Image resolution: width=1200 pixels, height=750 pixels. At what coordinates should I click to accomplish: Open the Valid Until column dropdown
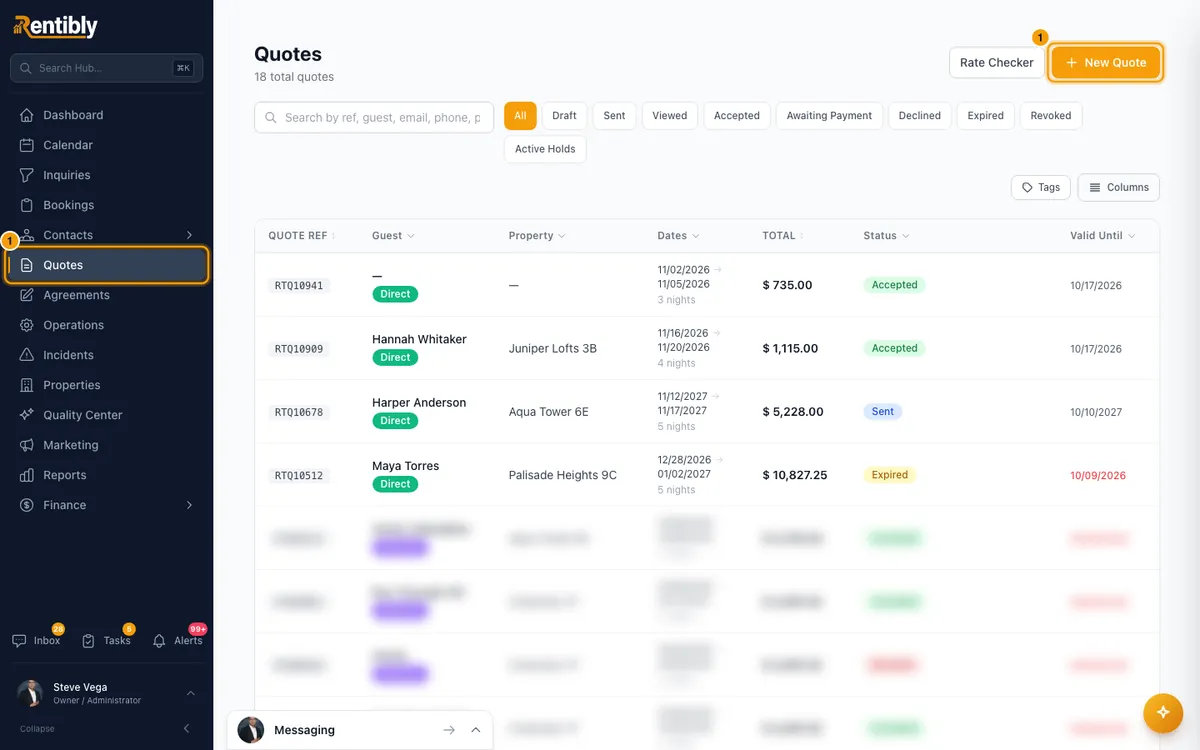1132,236
